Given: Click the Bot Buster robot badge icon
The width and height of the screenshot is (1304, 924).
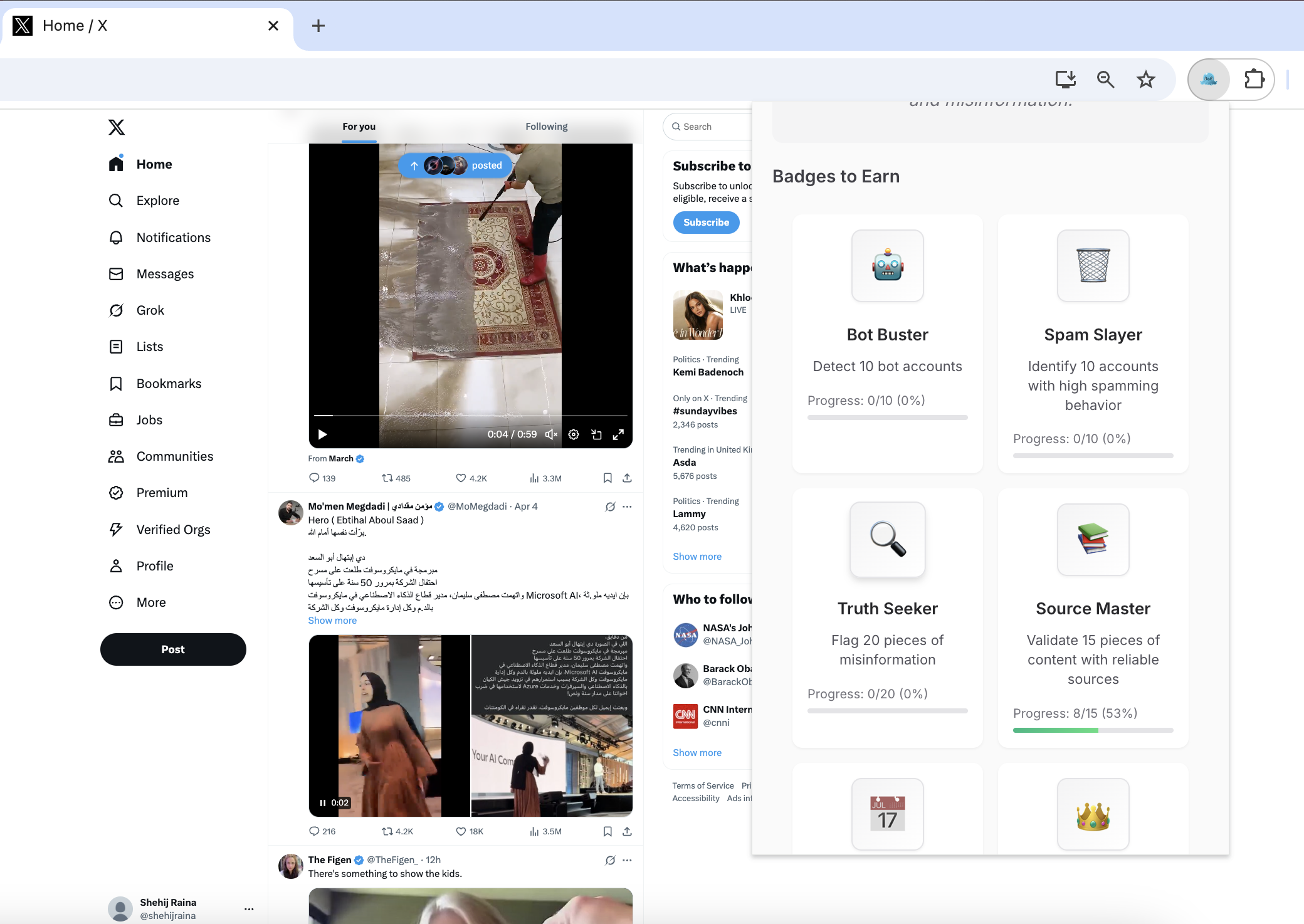Looking at the screenshot, I should 887,266.
